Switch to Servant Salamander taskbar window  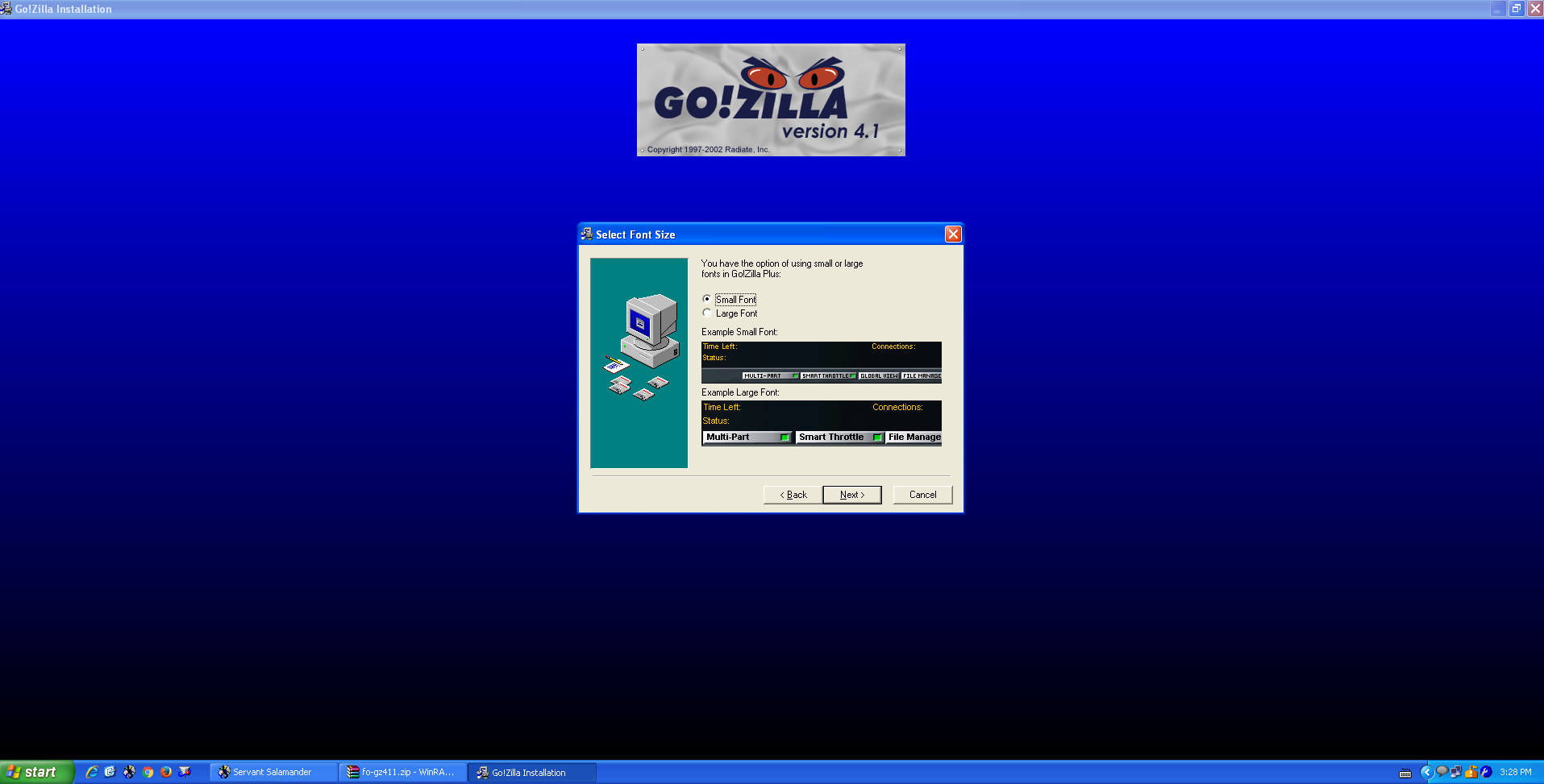(274, 772)
